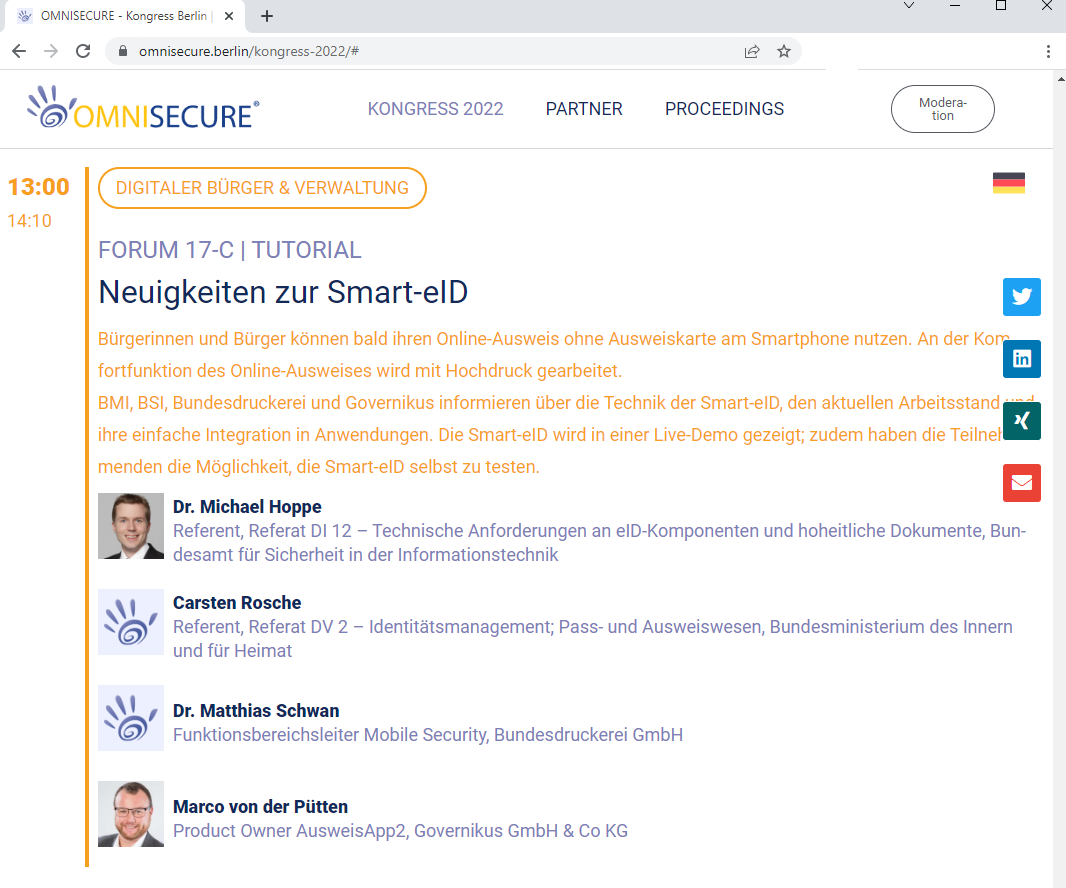View site security lock info
The image size is (1066, 888).
[x=123, y=51]
